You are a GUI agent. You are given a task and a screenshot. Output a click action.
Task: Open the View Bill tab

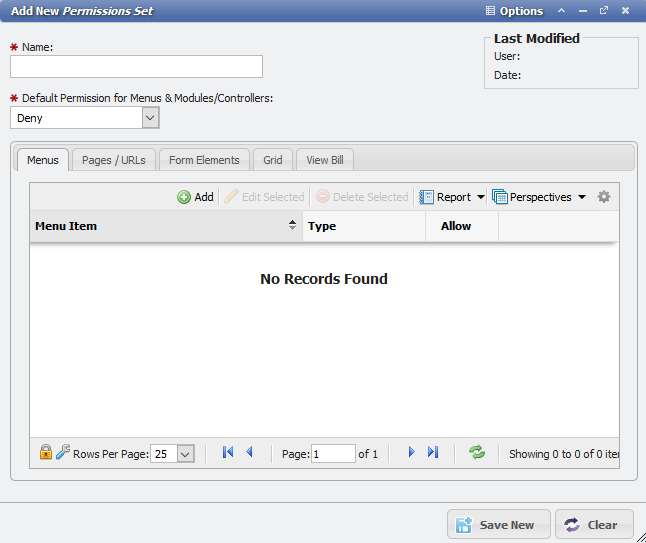pos(324,160)
